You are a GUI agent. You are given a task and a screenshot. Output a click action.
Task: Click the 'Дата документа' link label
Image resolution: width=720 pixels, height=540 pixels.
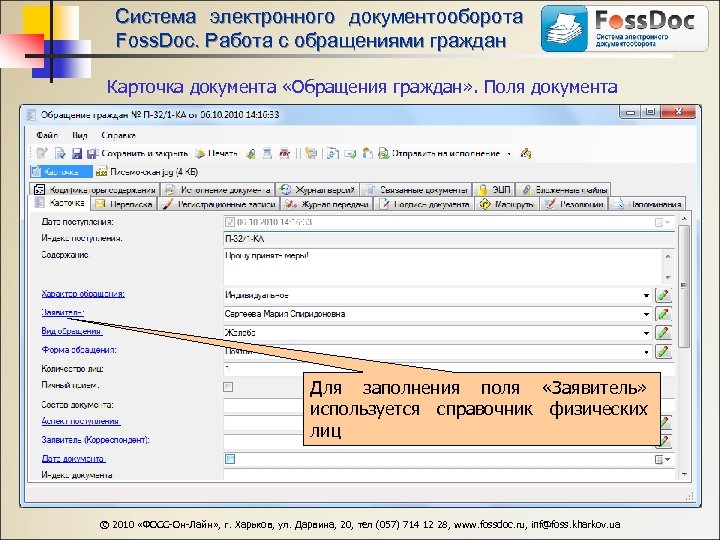coord(73,459)
